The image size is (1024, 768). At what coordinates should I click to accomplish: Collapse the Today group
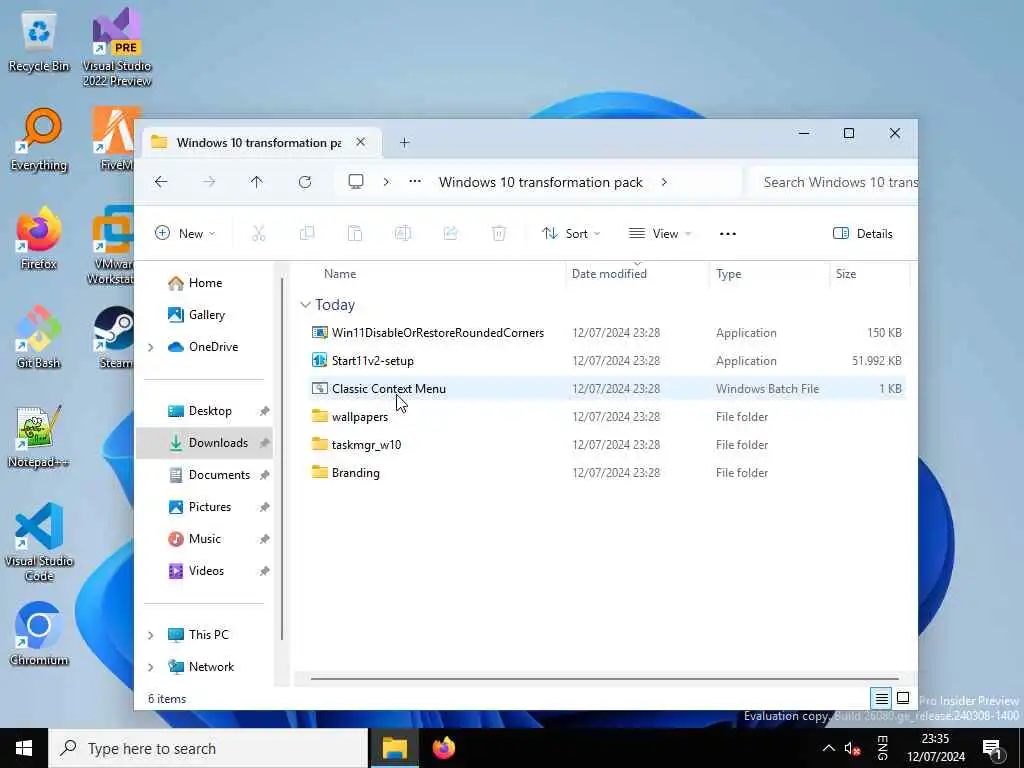[x=305, y=305]
